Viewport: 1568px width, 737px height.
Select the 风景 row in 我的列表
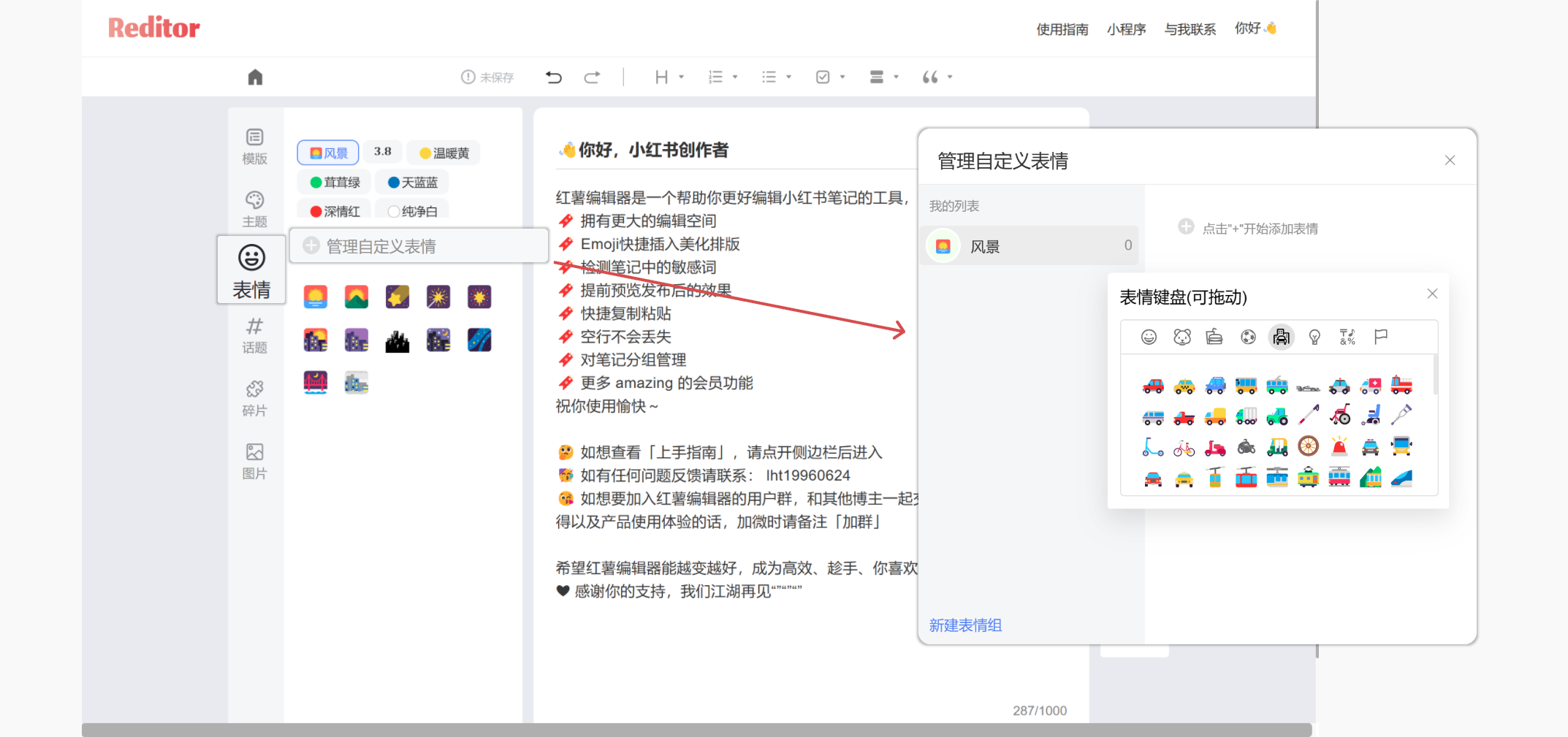click(1029, 246)
